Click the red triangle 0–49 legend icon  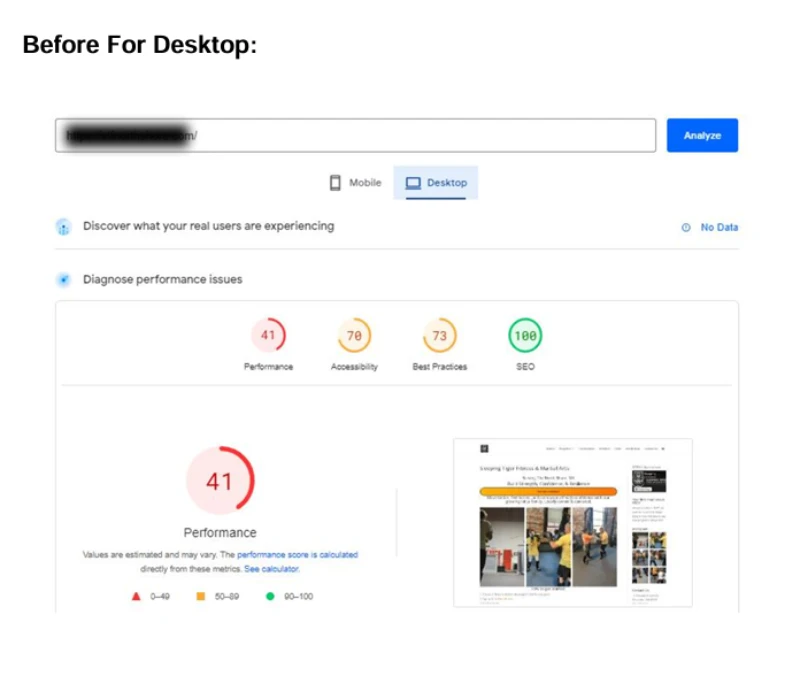(136, 596)
